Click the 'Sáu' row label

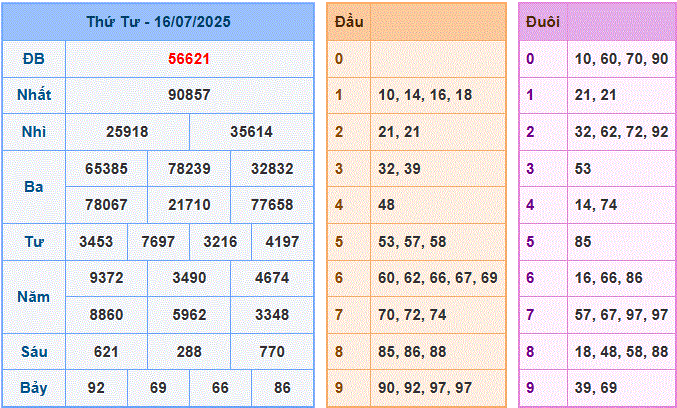tap(34, 351)
